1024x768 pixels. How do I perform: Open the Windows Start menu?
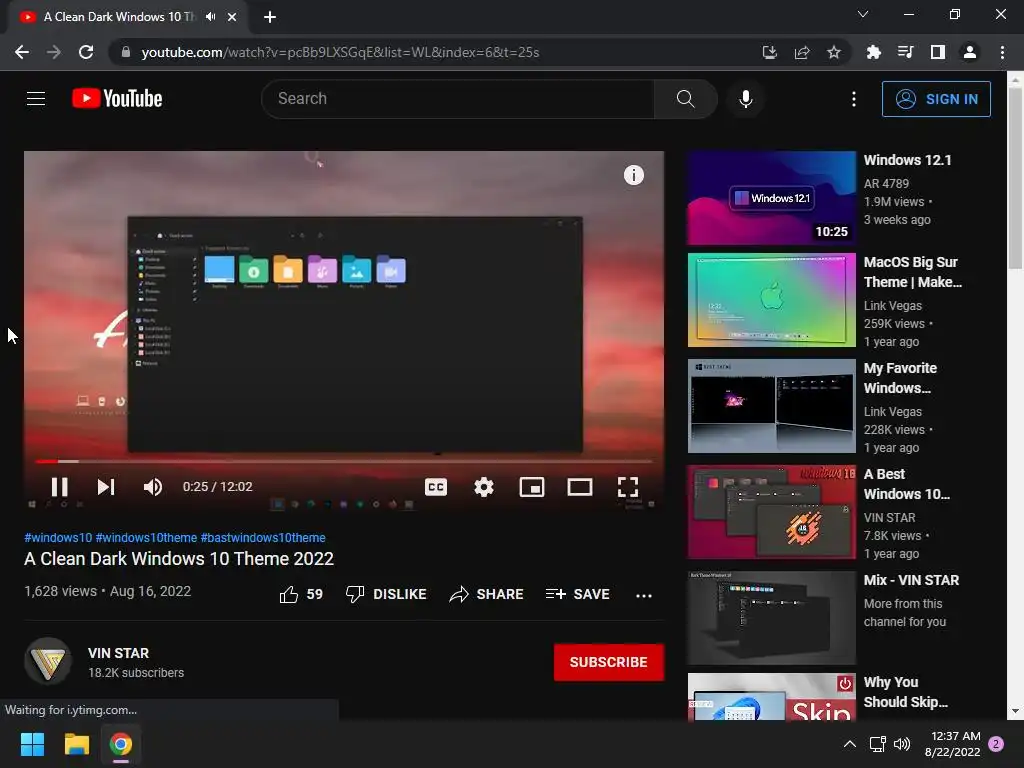point(32,744)
